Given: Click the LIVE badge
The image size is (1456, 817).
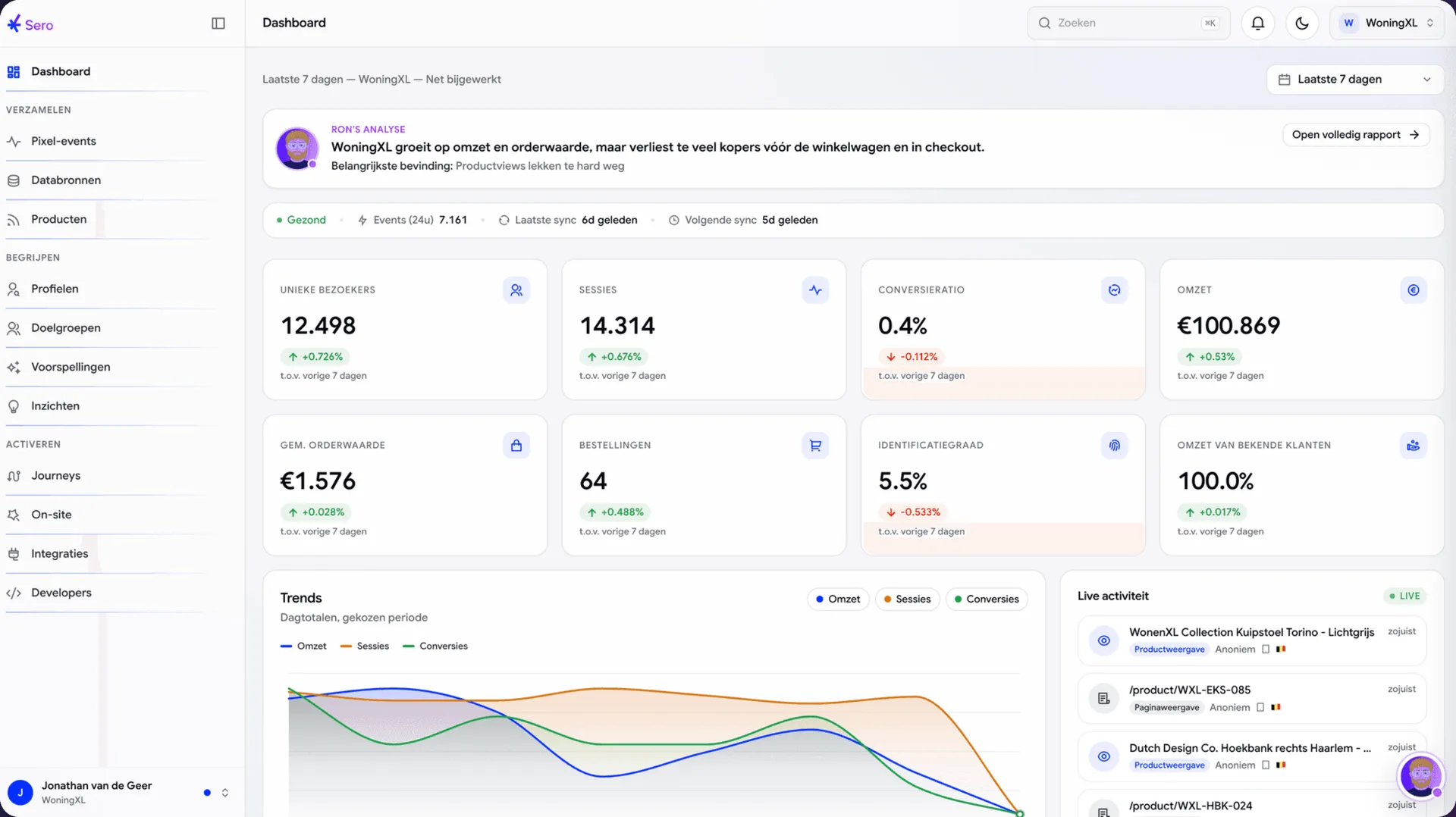Looking at the screenshot, I should pos(1404,596).
